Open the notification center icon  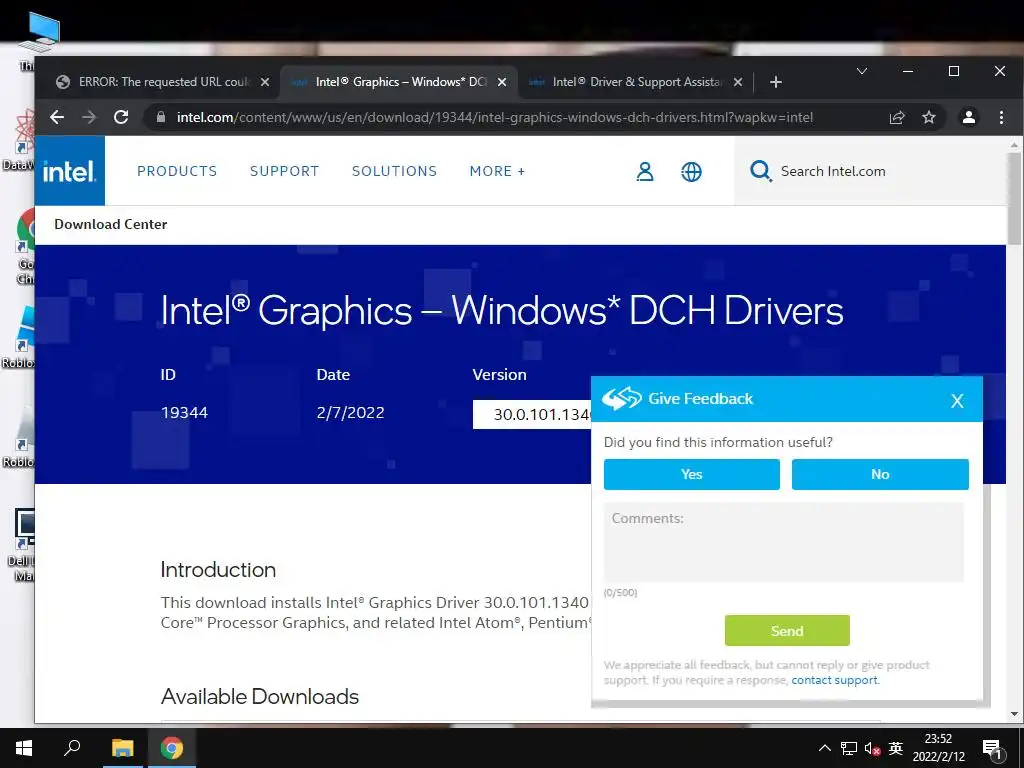click(x=992, y=748)
